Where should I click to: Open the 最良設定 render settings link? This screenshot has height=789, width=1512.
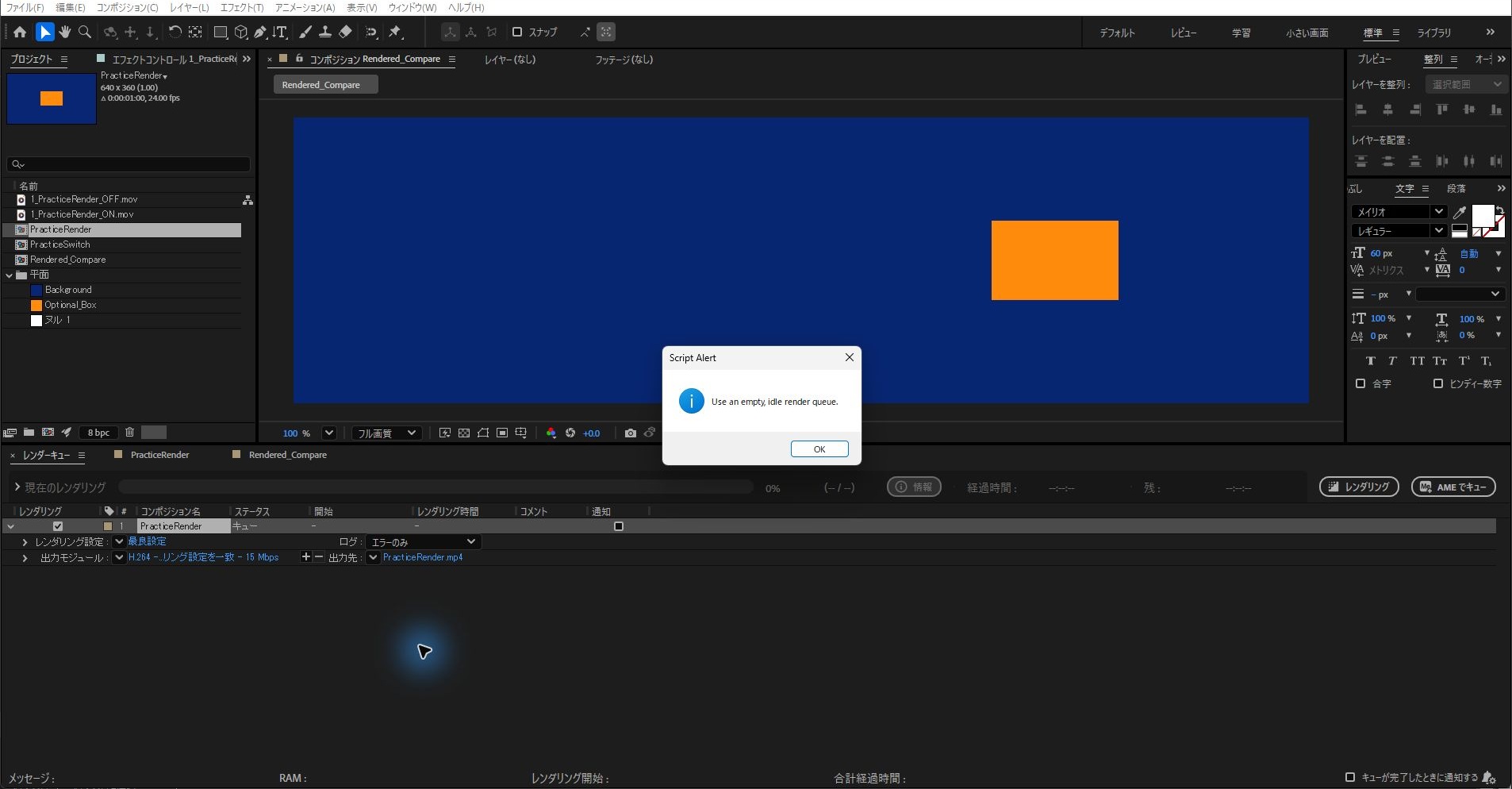147,541
